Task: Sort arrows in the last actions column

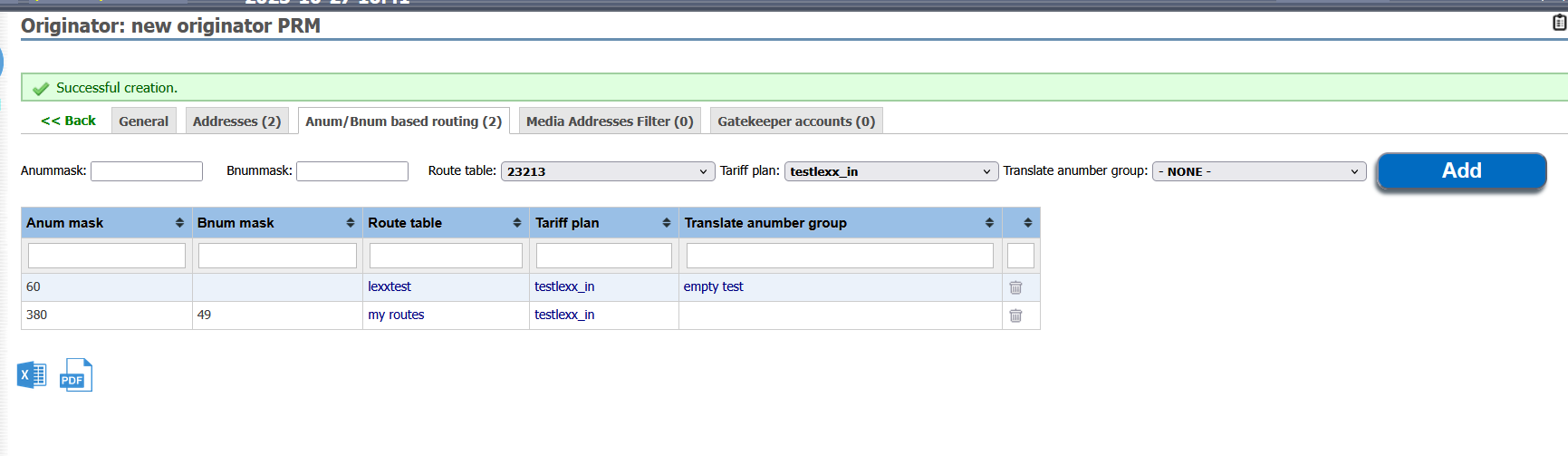Action: click(x=1028, y=223)
